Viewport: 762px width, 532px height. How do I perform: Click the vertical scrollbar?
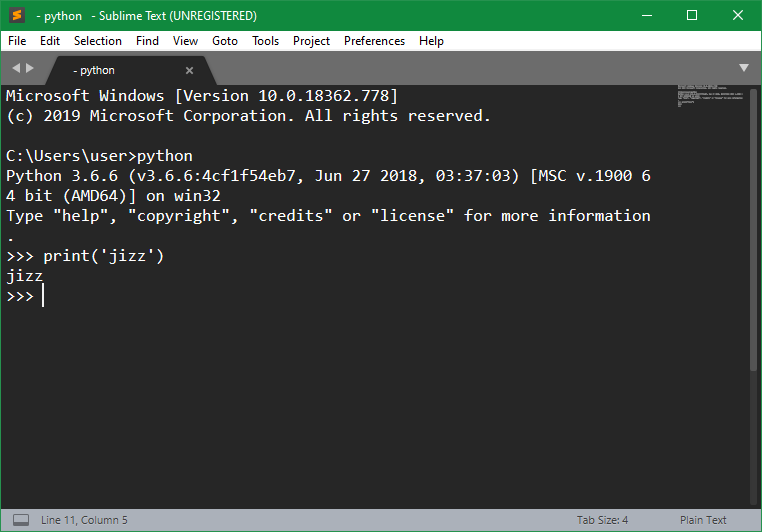[x=753, y=229]
